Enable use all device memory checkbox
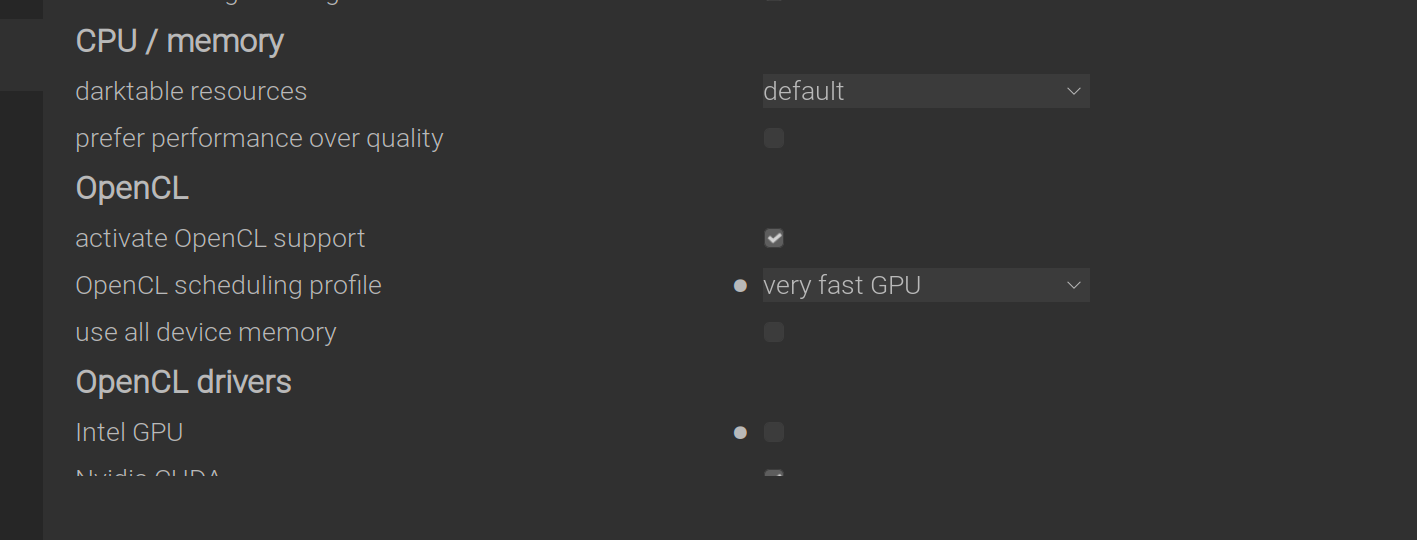1417x540 pixels. coord(774,332)
